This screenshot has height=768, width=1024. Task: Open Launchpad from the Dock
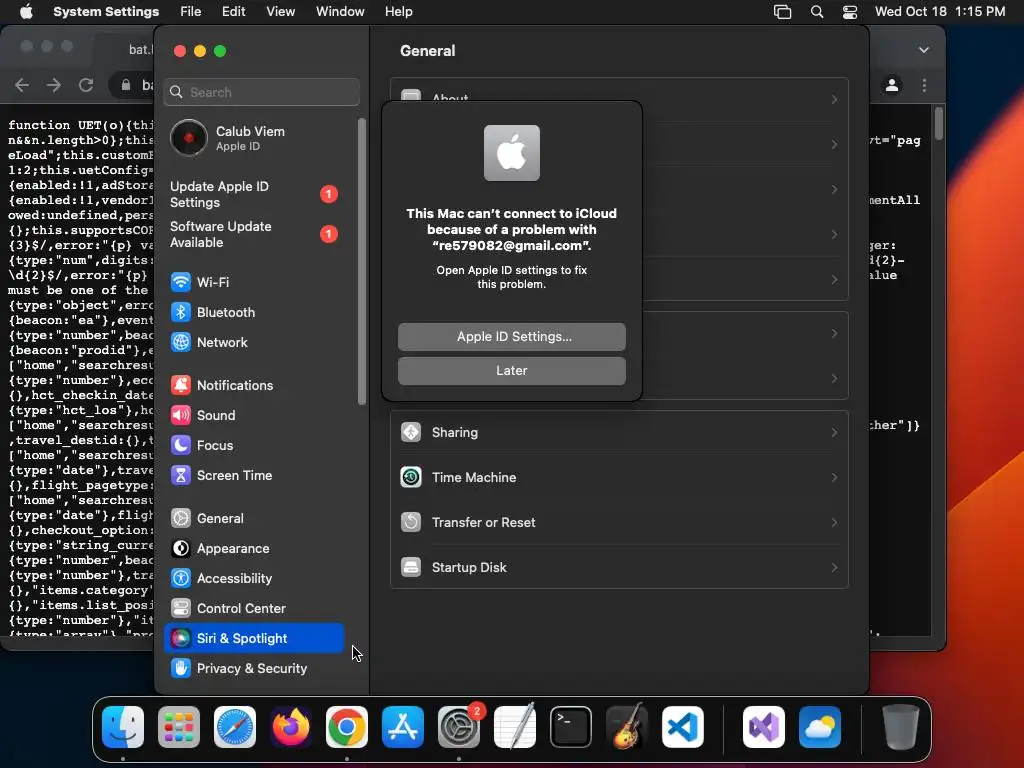click(x=179, y=727)
